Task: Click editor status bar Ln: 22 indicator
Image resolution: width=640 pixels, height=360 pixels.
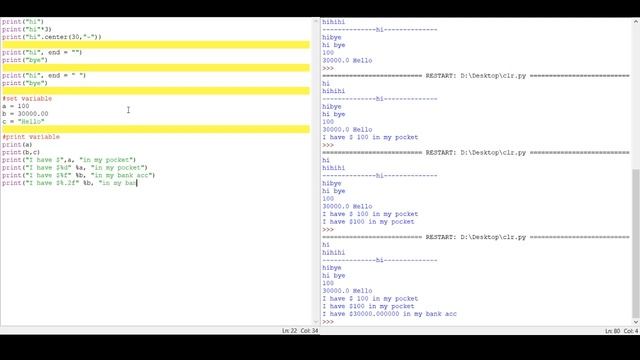Action: click(289, 331)
